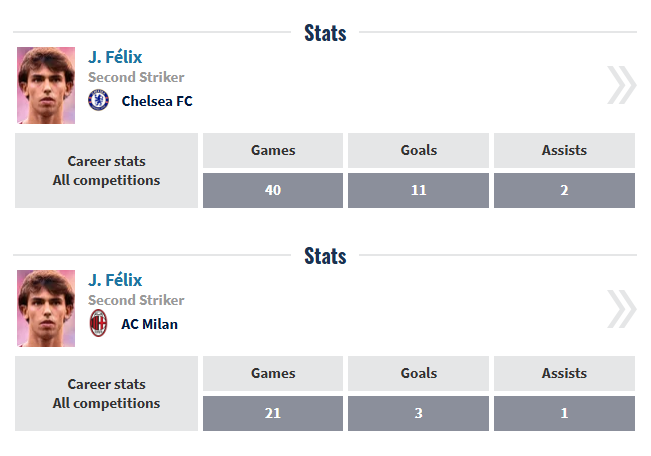Expand Chelsea FC stats double chevron
The width and height of the screenshot is (651, 456).
620,85
